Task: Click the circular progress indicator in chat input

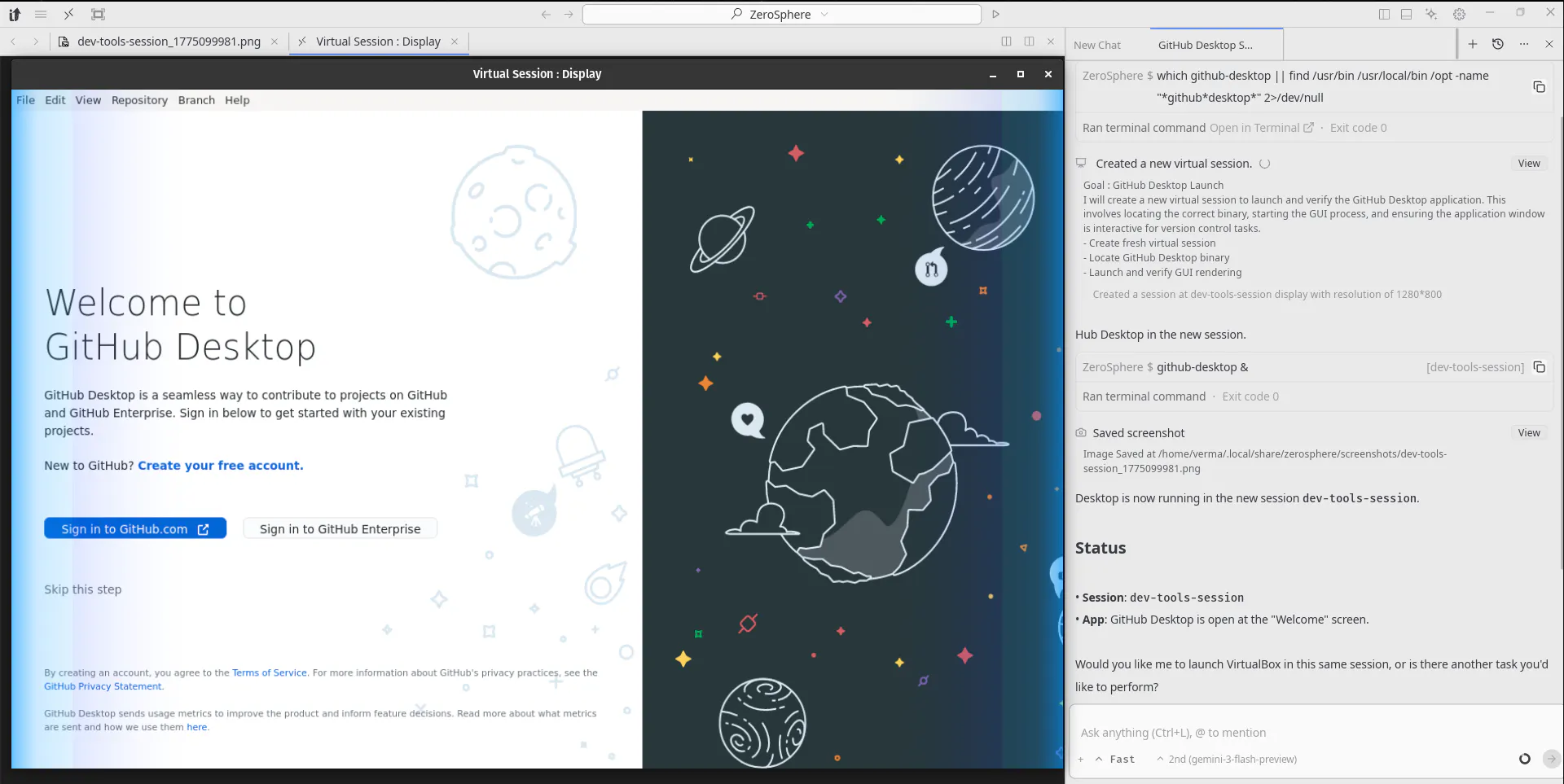Action: (x=1524, y=759)
